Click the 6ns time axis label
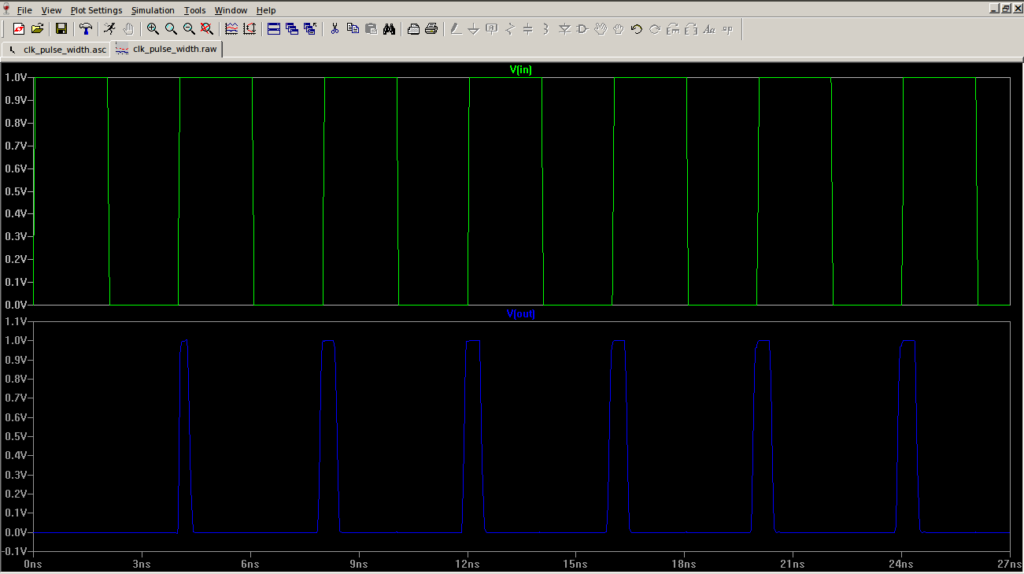This screenshot has width=1024, height=574. point(249,564)
